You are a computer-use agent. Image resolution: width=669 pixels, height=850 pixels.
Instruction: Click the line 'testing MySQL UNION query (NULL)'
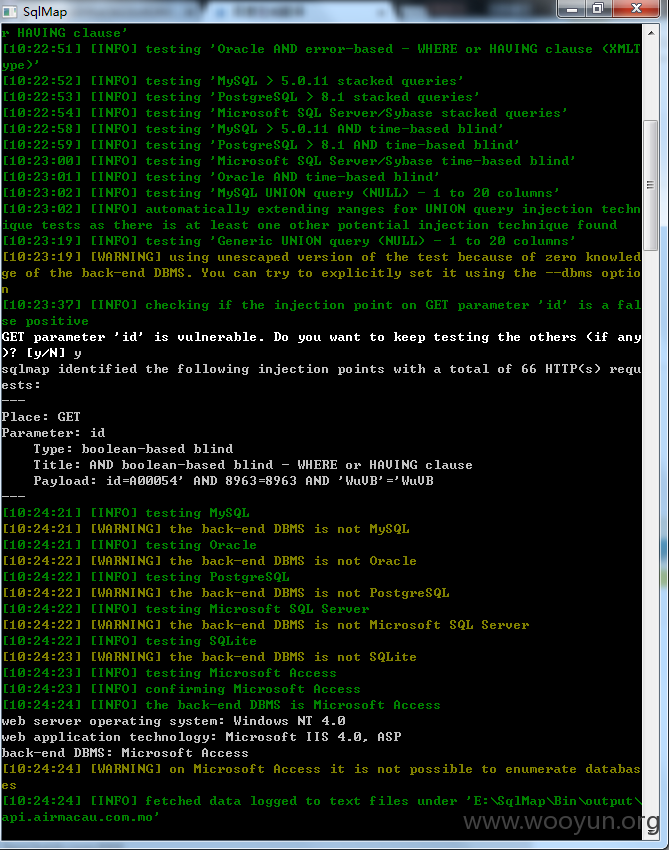click(x=281, y=193)
